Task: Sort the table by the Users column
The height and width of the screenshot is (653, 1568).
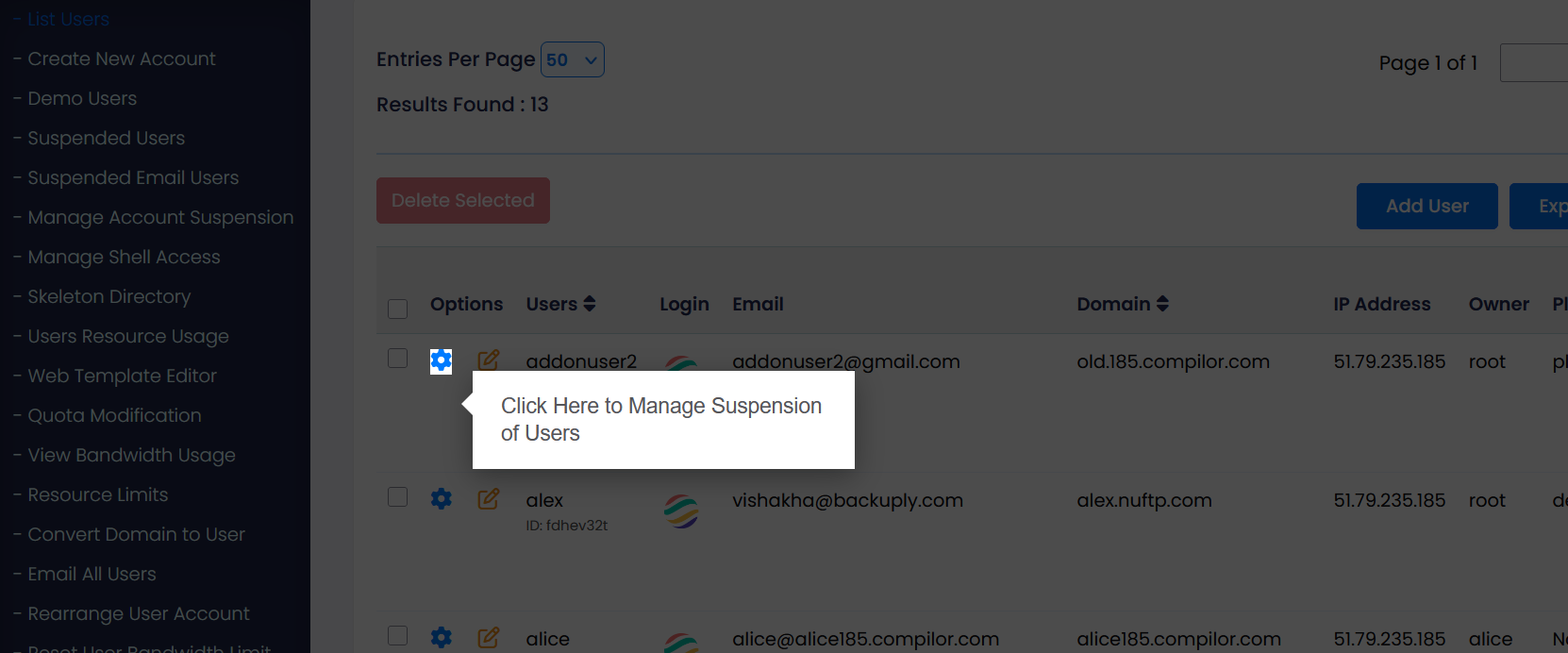Action: (x=560, y=304)
